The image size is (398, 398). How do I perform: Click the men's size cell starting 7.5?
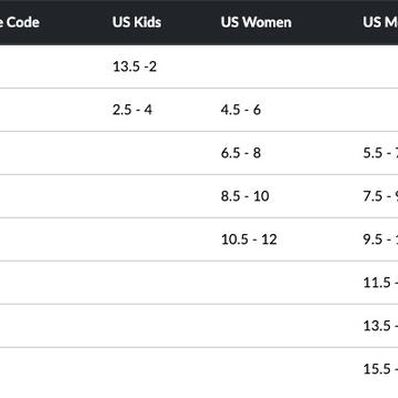click(380, 196)
